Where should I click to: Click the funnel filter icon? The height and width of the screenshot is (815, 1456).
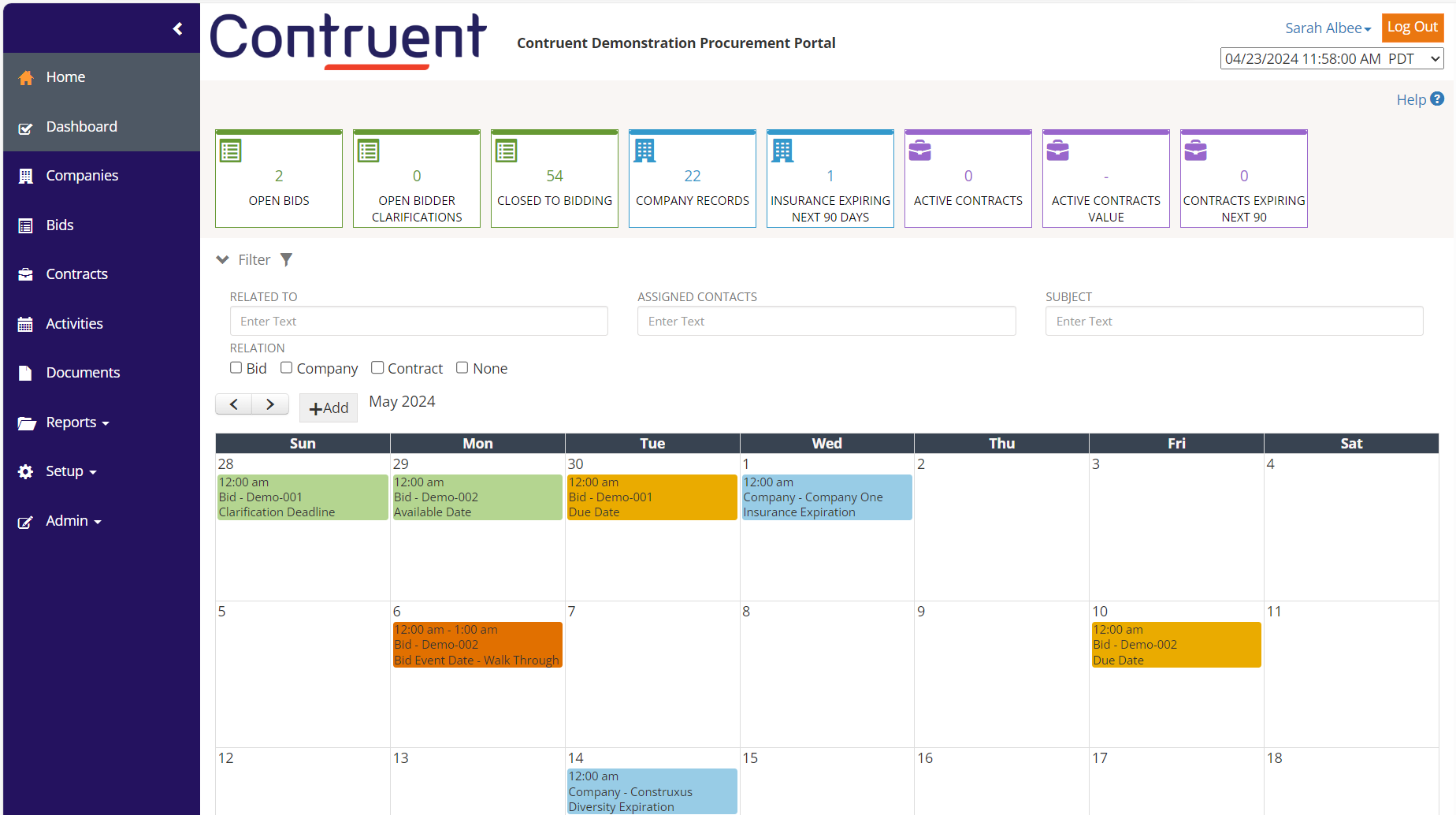(287, 259)
